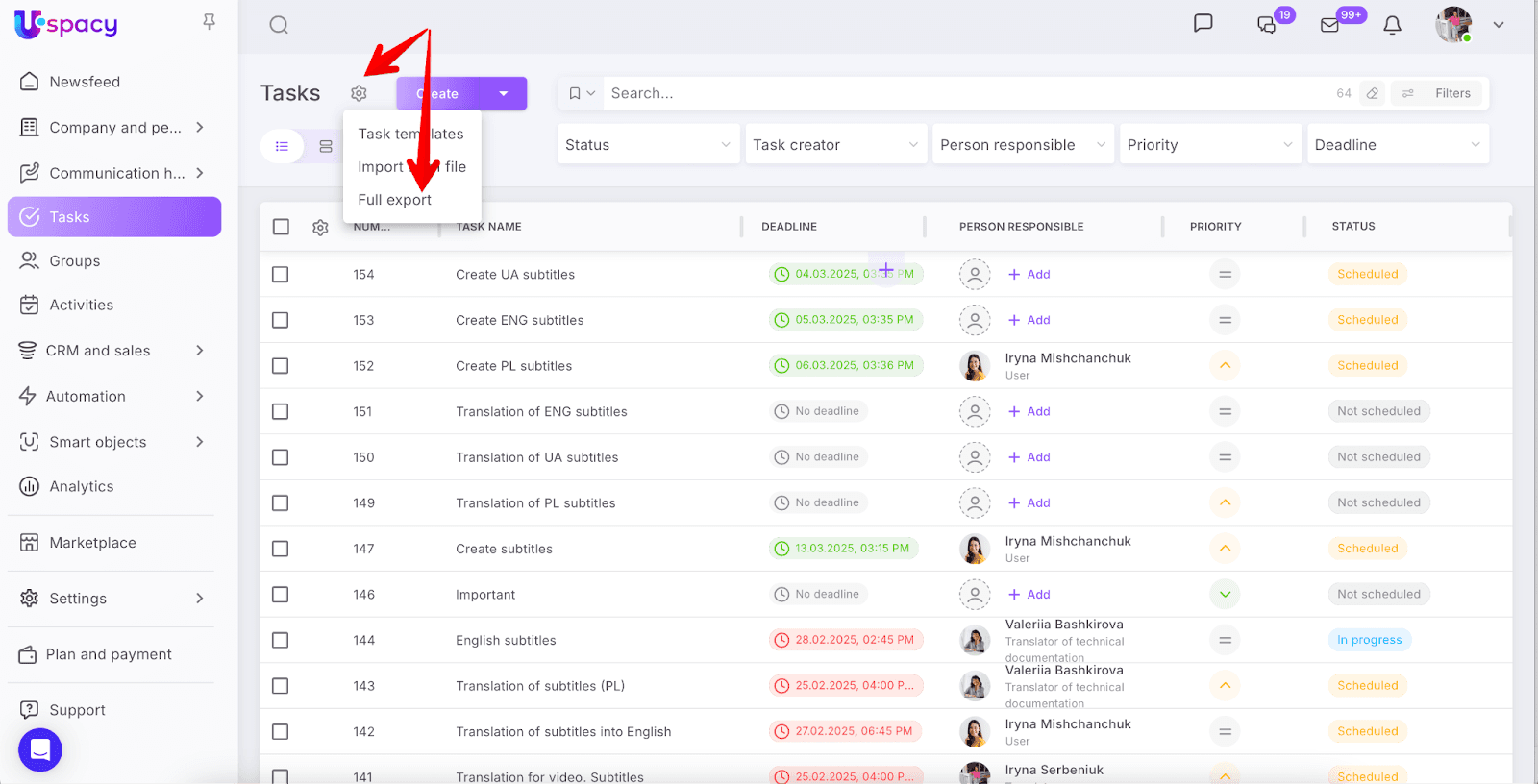1538x784 pixels.
Task: Expand the Priority filter dropdown
Action: [x=1209, y=145]
